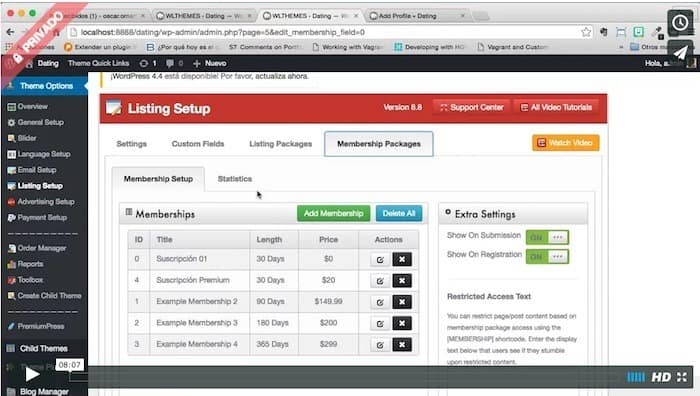Select the Membership Packages tab

379,144
